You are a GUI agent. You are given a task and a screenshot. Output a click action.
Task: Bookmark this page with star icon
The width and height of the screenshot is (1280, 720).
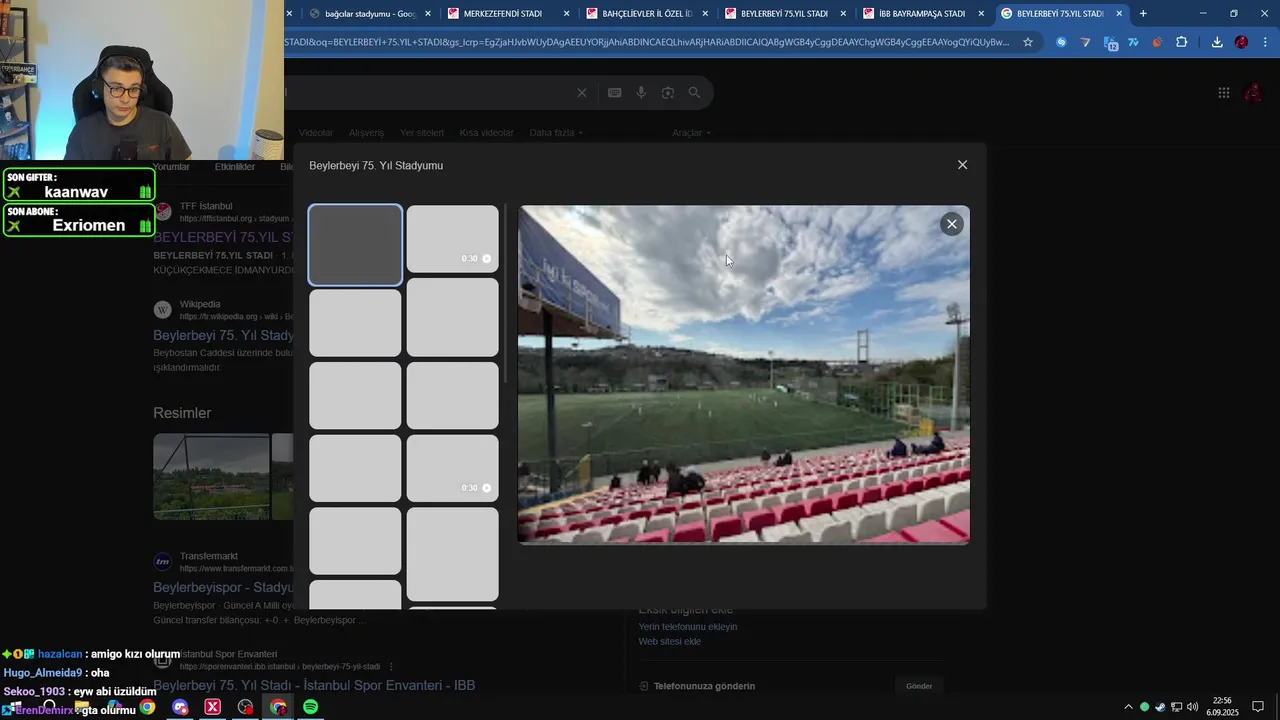click(x=1027, y=42)
